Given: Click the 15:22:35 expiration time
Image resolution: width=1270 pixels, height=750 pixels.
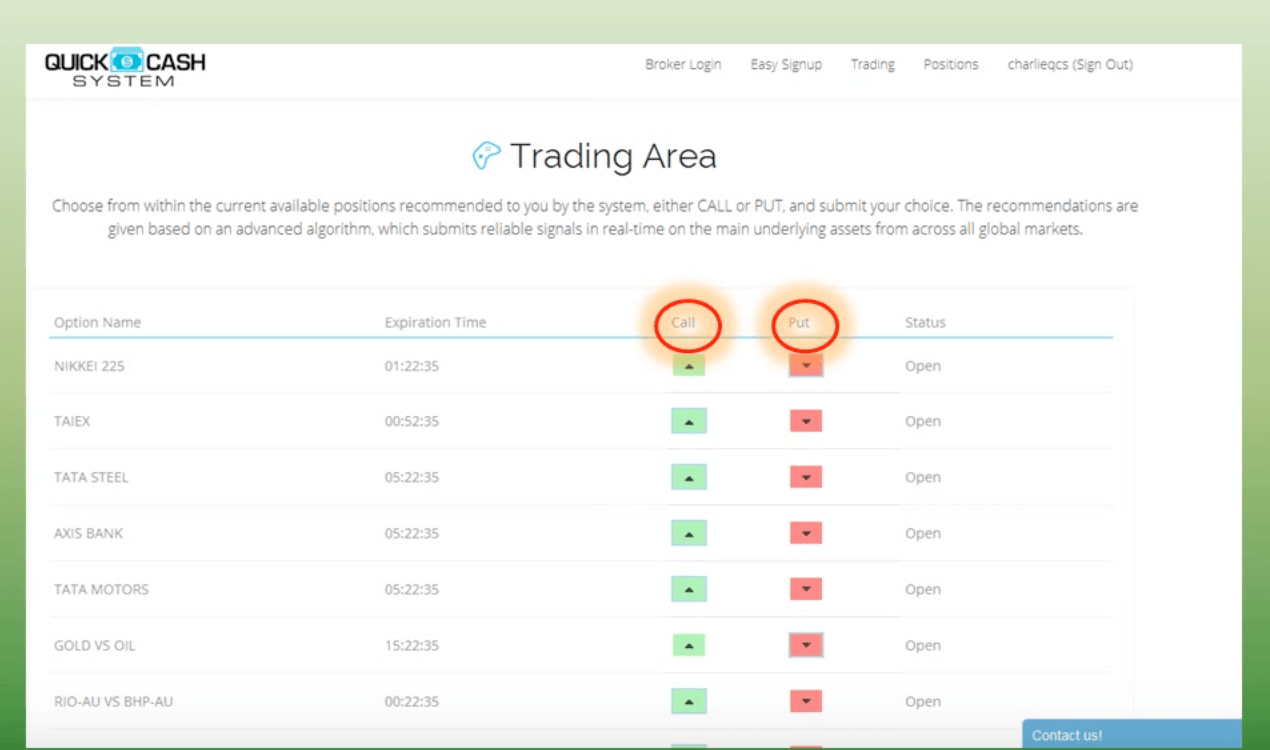Looking at the screenshot, I should 412,646.
